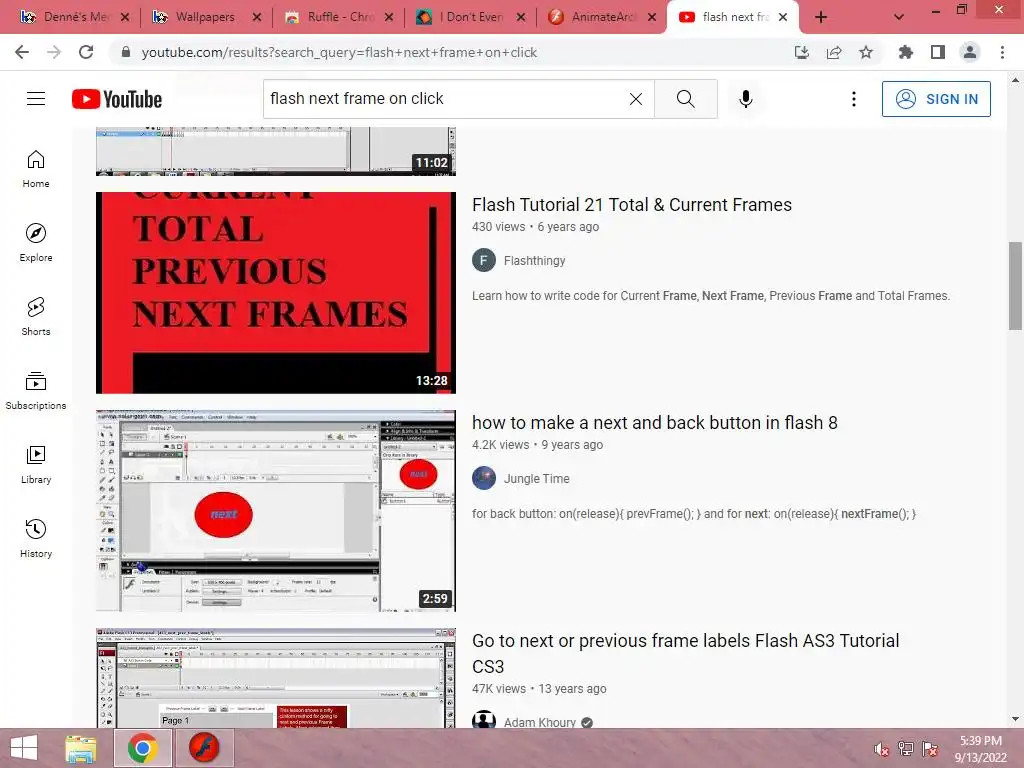Image resolution: width=1024 pixels, height=768 pixels.
Task: Open the Action Center flag icon
Action: [x=930, y=749]
